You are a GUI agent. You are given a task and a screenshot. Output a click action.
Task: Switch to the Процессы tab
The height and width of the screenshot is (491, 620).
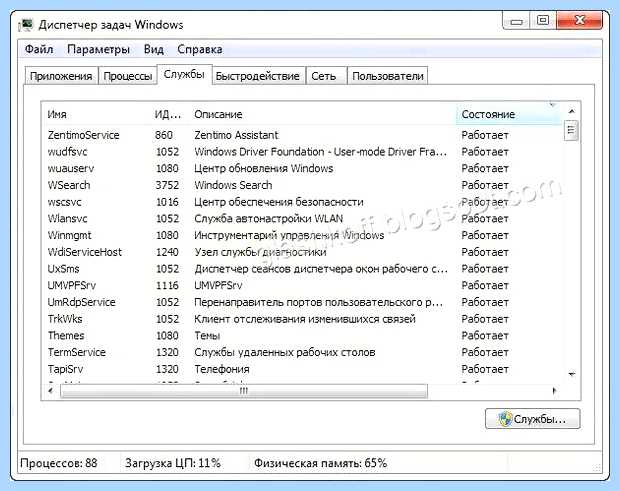pos(127,76)
